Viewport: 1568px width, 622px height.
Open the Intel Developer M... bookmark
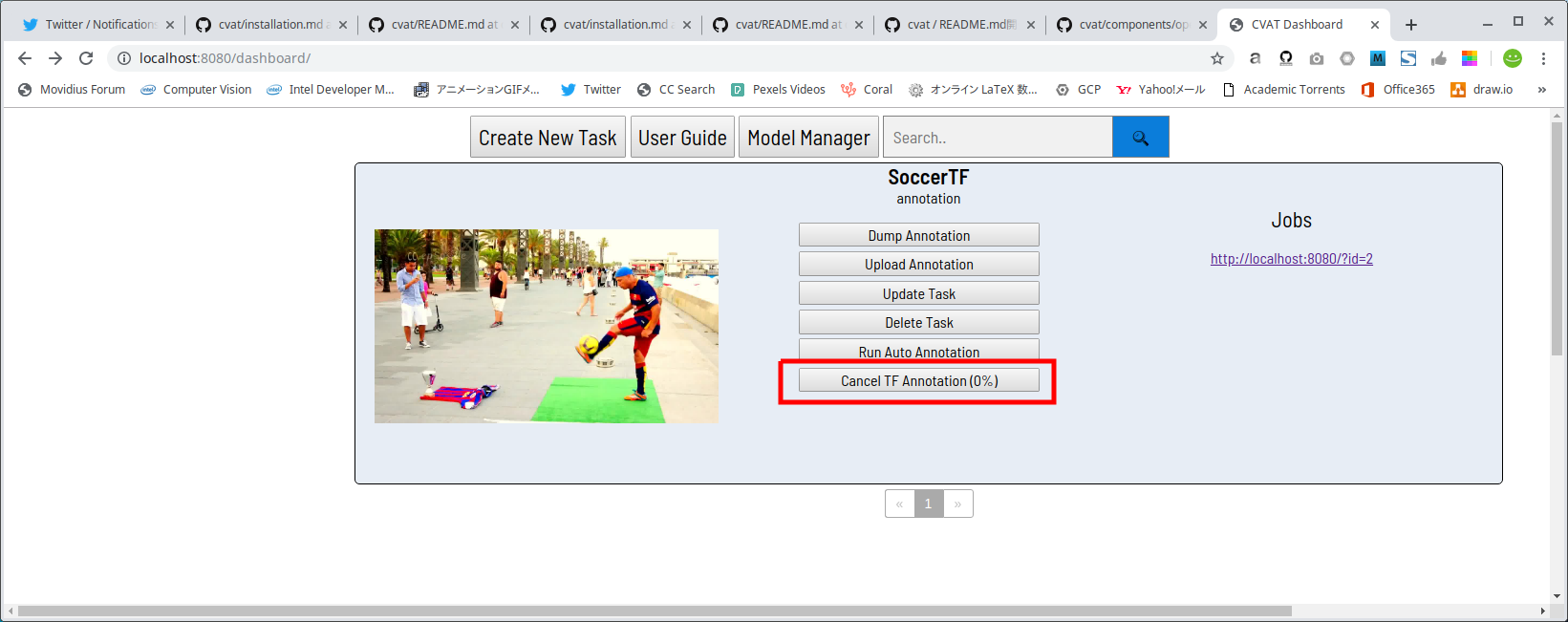coord(330,90)
